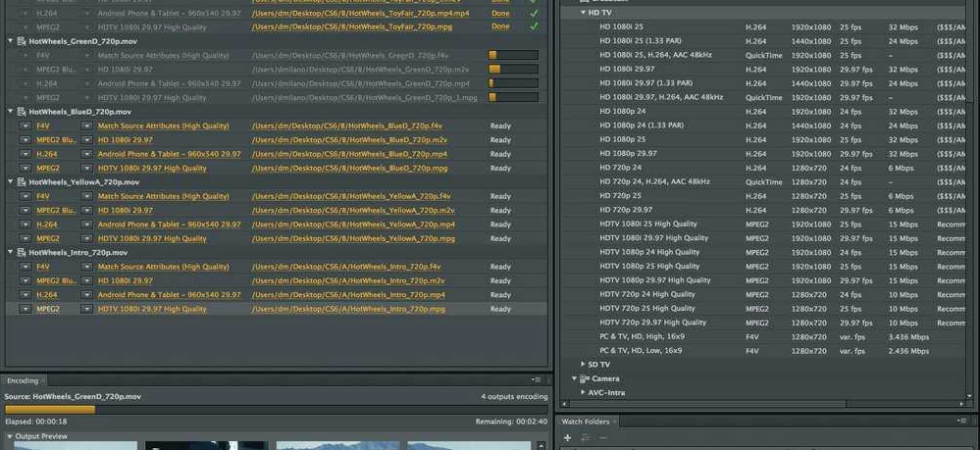Click the Match Source Attributes preset under HotWheels_YellowA
This screenshot has width=980, height=450.
[163, 196]
